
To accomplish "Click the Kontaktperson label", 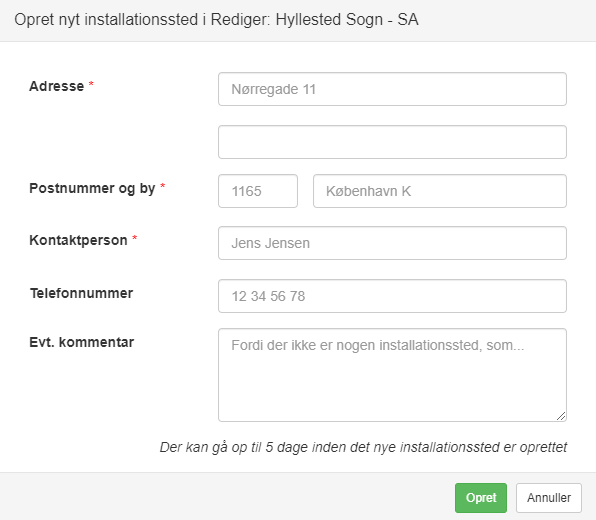I will pos(78,240).
